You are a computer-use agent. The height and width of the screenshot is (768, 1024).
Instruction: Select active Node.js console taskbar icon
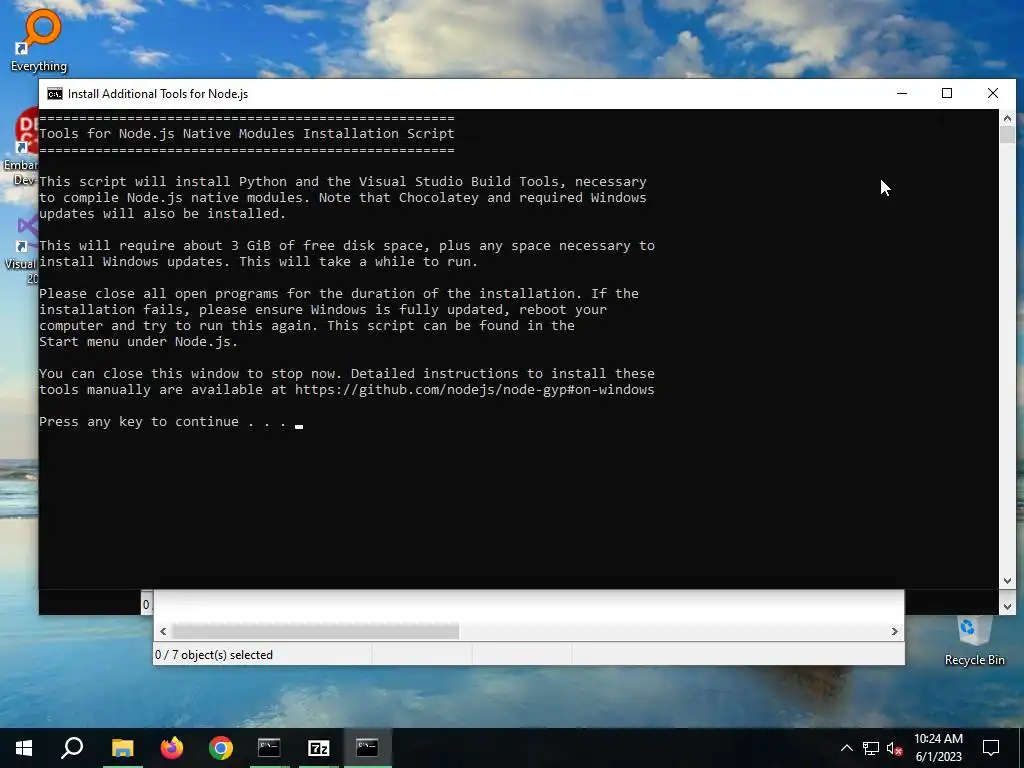click(x=367, y=748)
